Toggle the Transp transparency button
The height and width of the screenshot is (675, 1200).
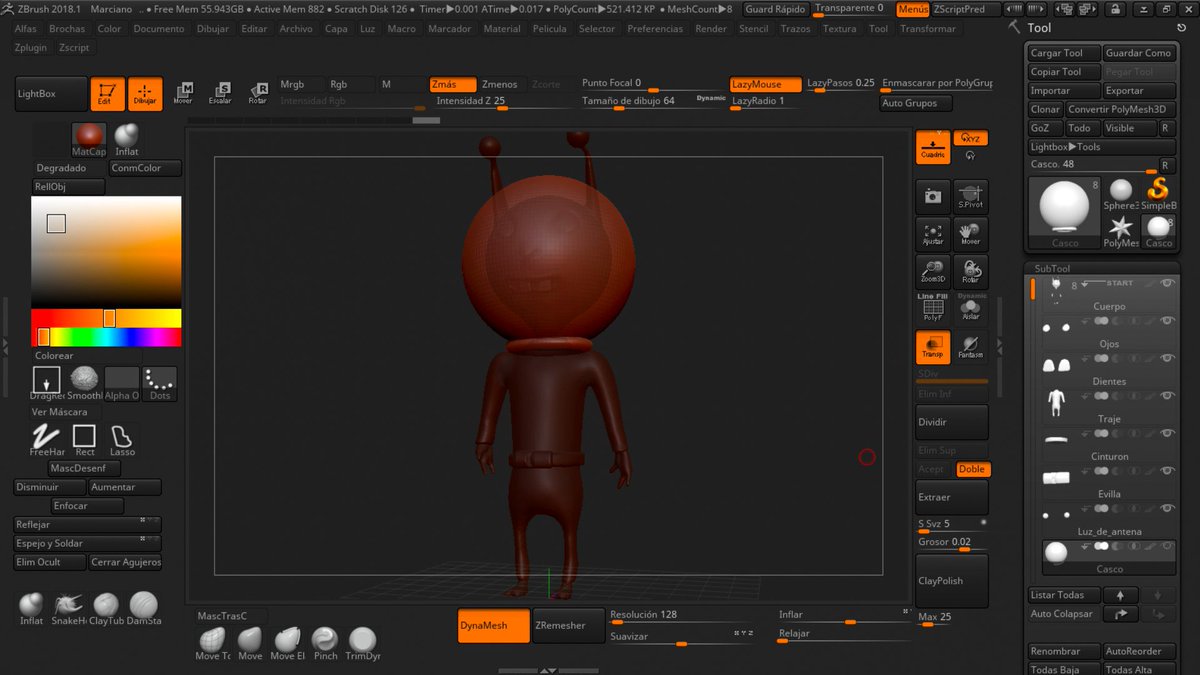point(933,347)
